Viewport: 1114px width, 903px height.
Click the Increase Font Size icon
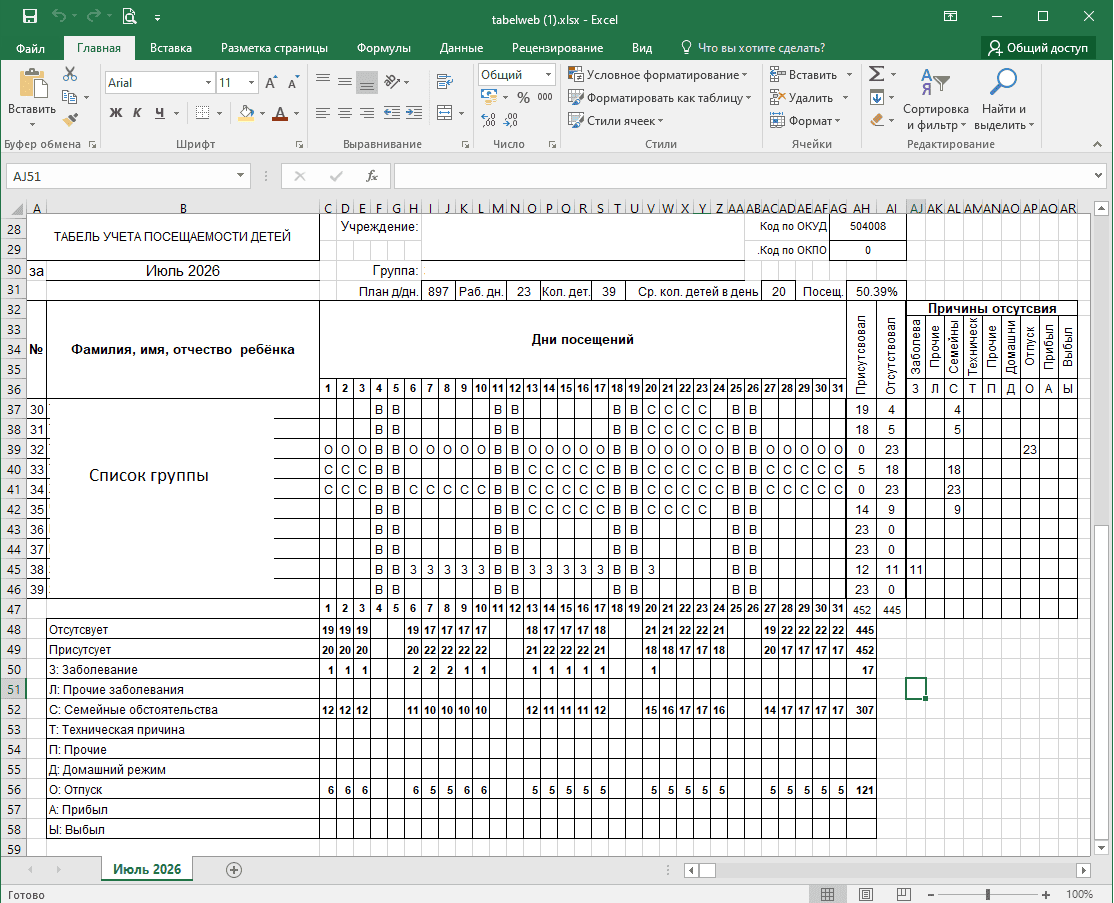click(271, 82)
